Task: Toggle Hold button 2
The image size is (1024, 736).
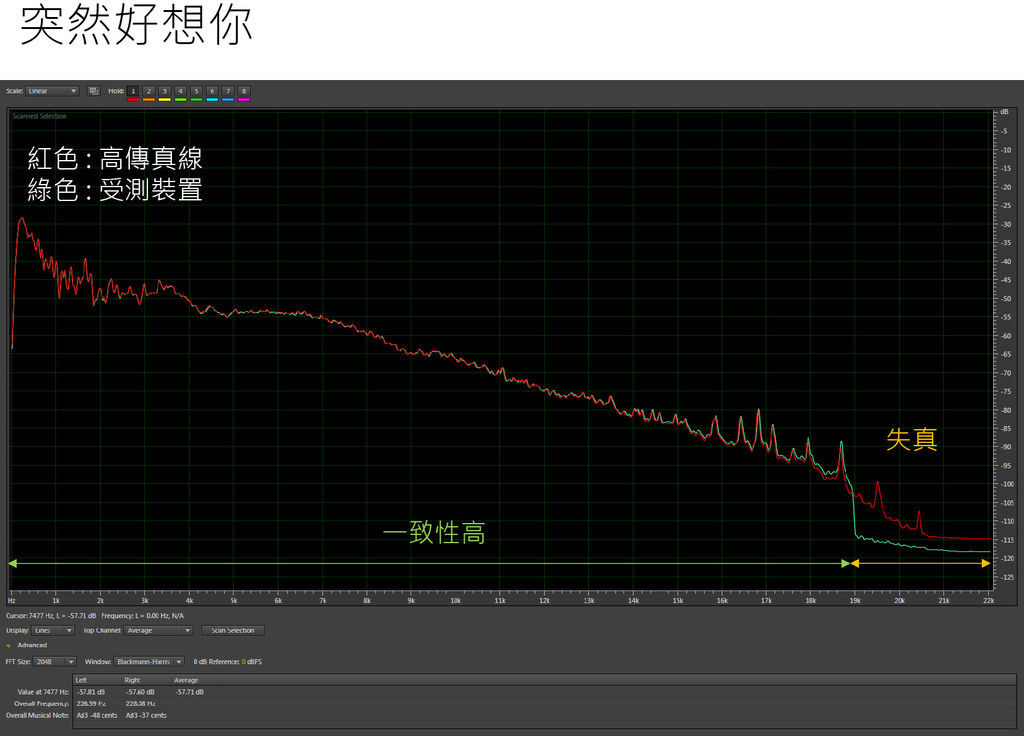Action: tap(149, 91)
